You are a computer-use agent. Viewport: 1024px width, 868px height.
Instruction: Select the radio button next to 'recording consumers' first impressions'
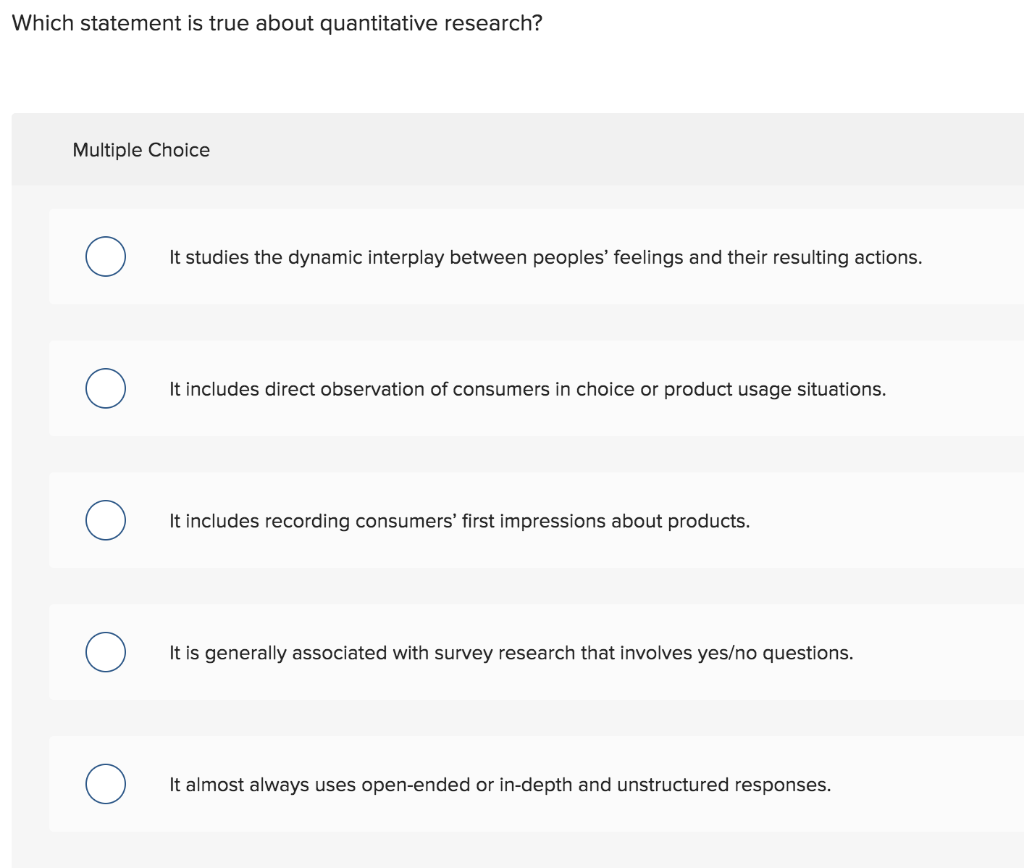105,520
